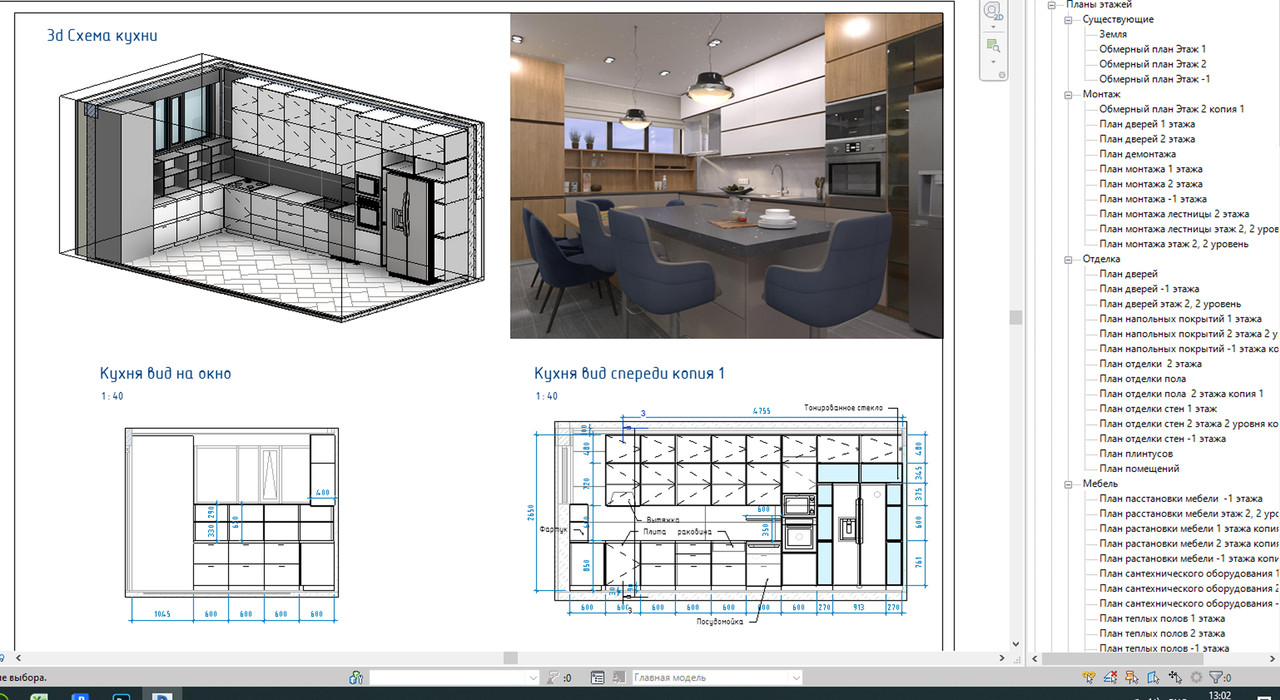Toggle Select Links in status bar

click(x=1089, y=677)
